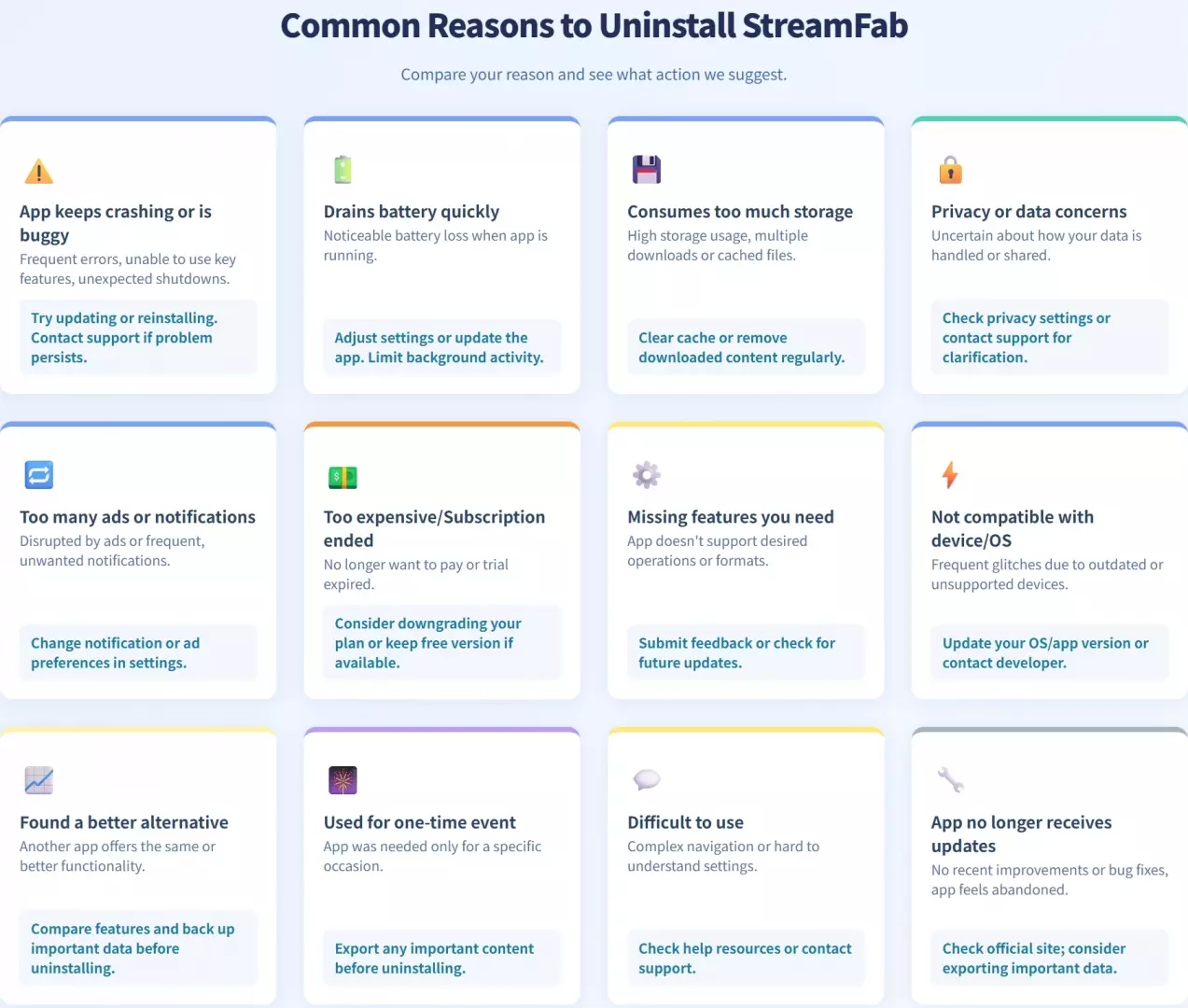Click the 'Difficult to use' title
The image size is (1188, 1008).
tap(685, 822)
